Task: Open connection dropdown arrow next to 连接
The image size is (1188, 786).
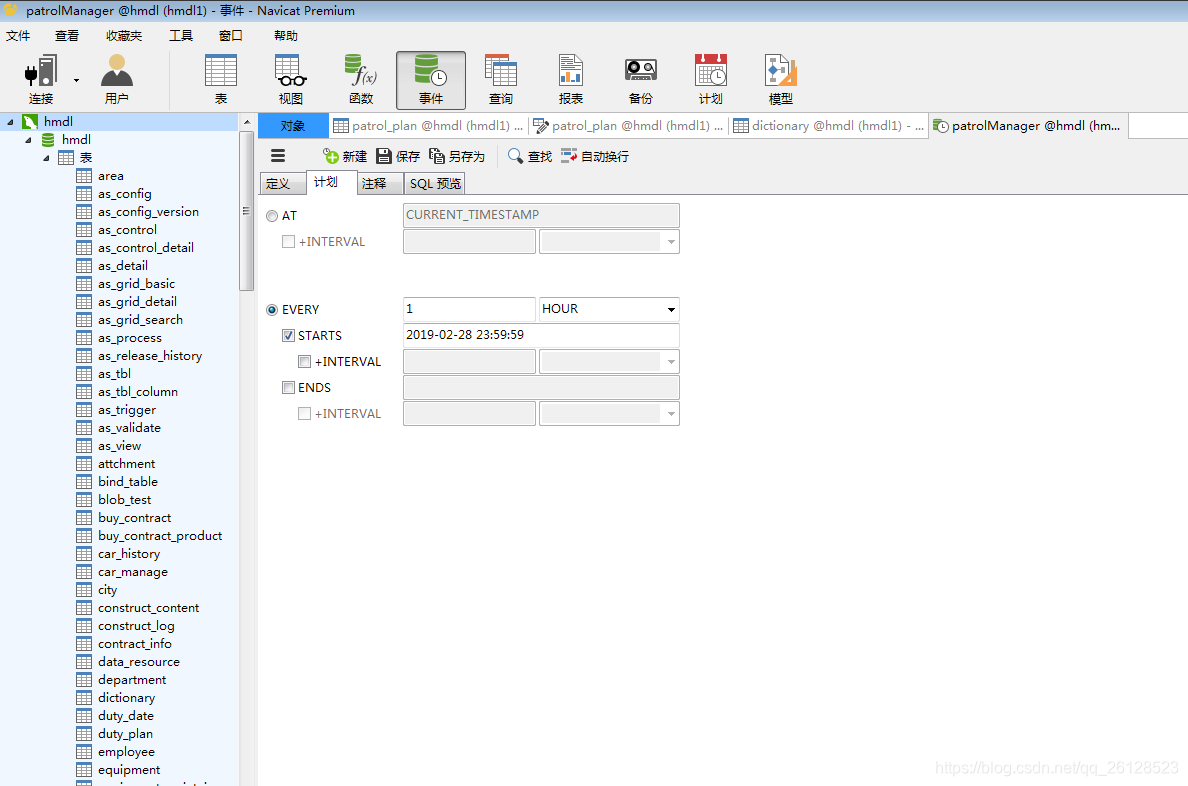Action: point(77,80)
